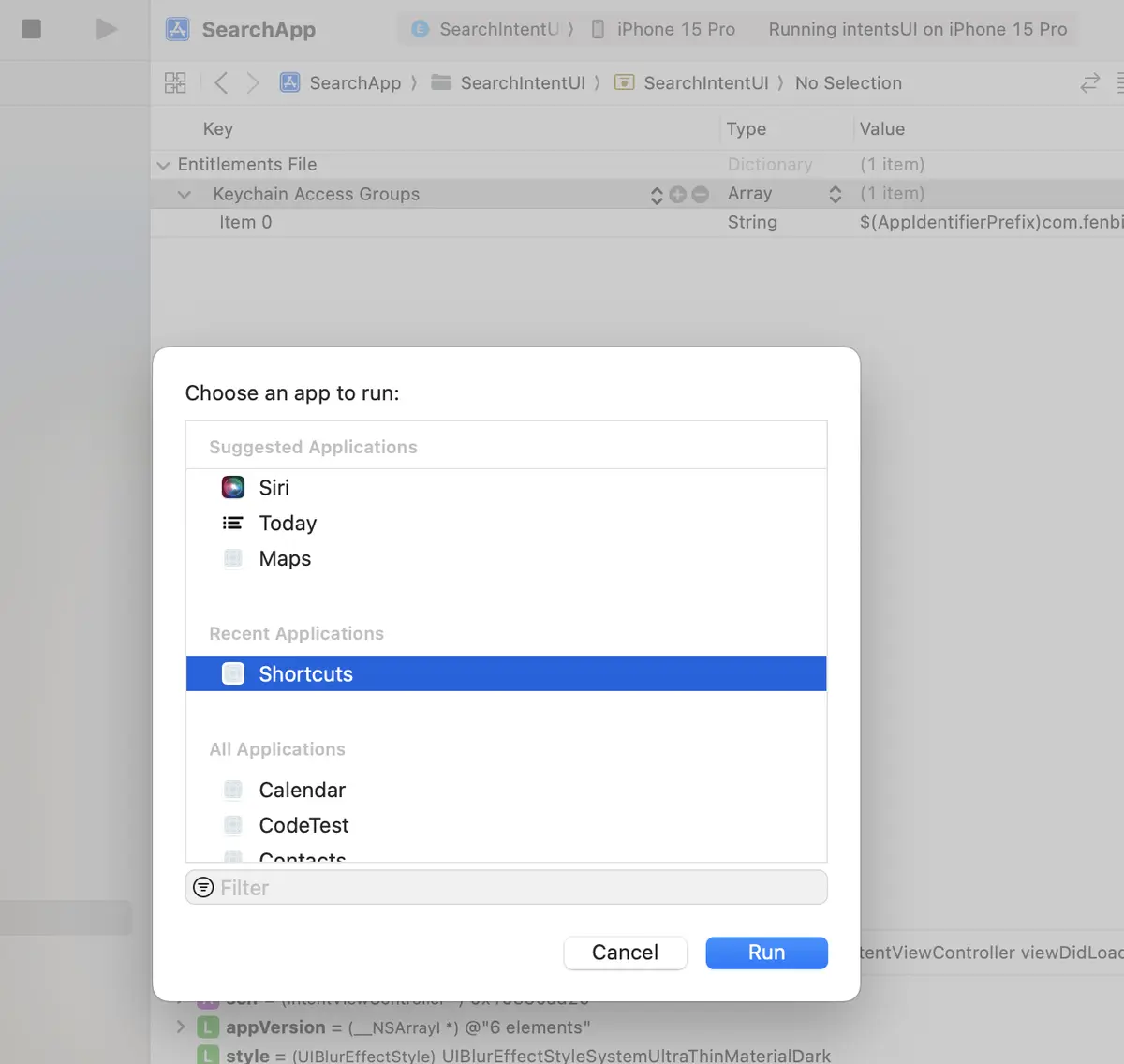
Task: Click the No Selection breadcrumb
Action: click(849, 83)
